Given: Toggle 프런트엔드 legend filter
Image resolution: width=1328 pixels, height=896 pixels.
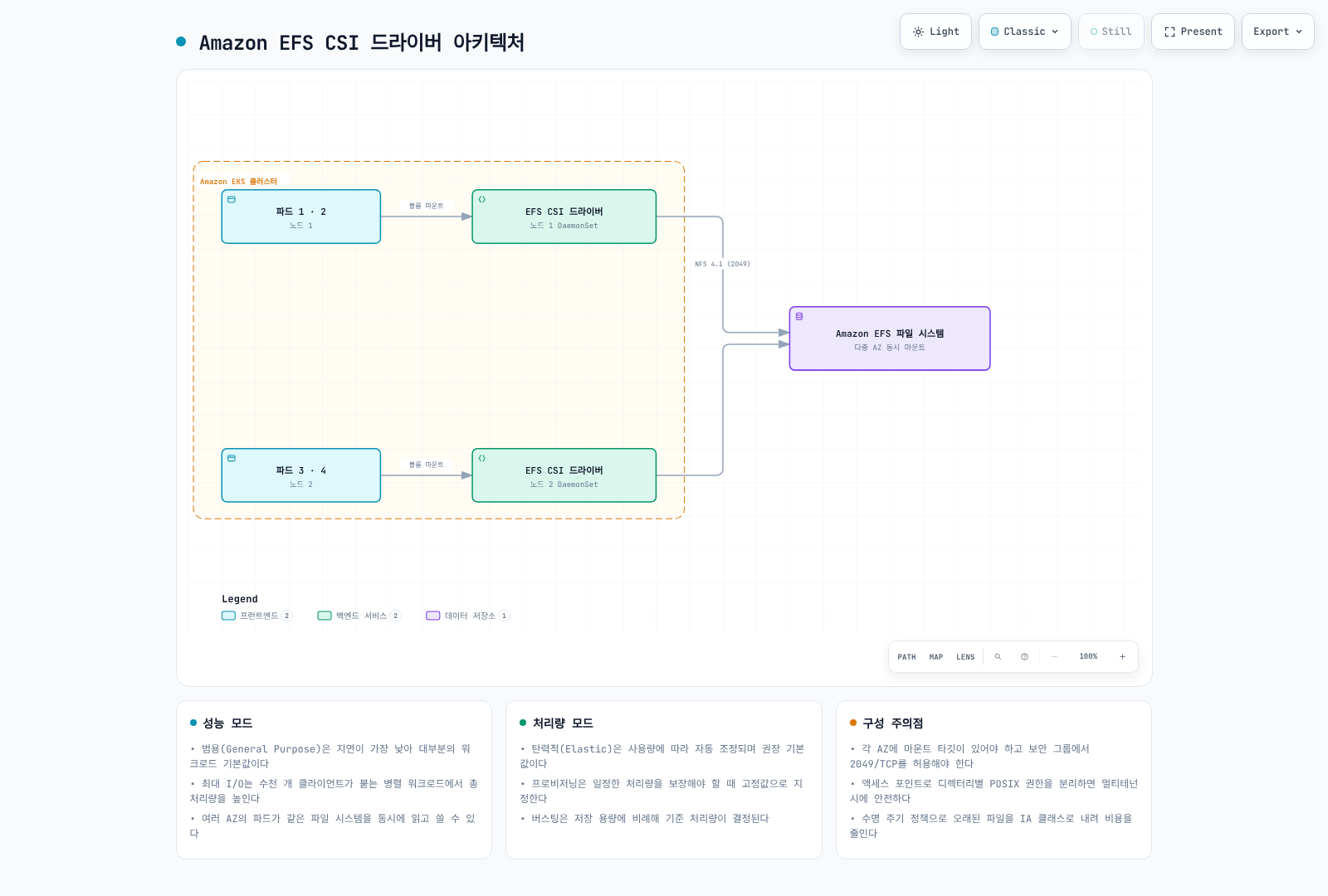Looking at the screenshot, I should 257,616.
